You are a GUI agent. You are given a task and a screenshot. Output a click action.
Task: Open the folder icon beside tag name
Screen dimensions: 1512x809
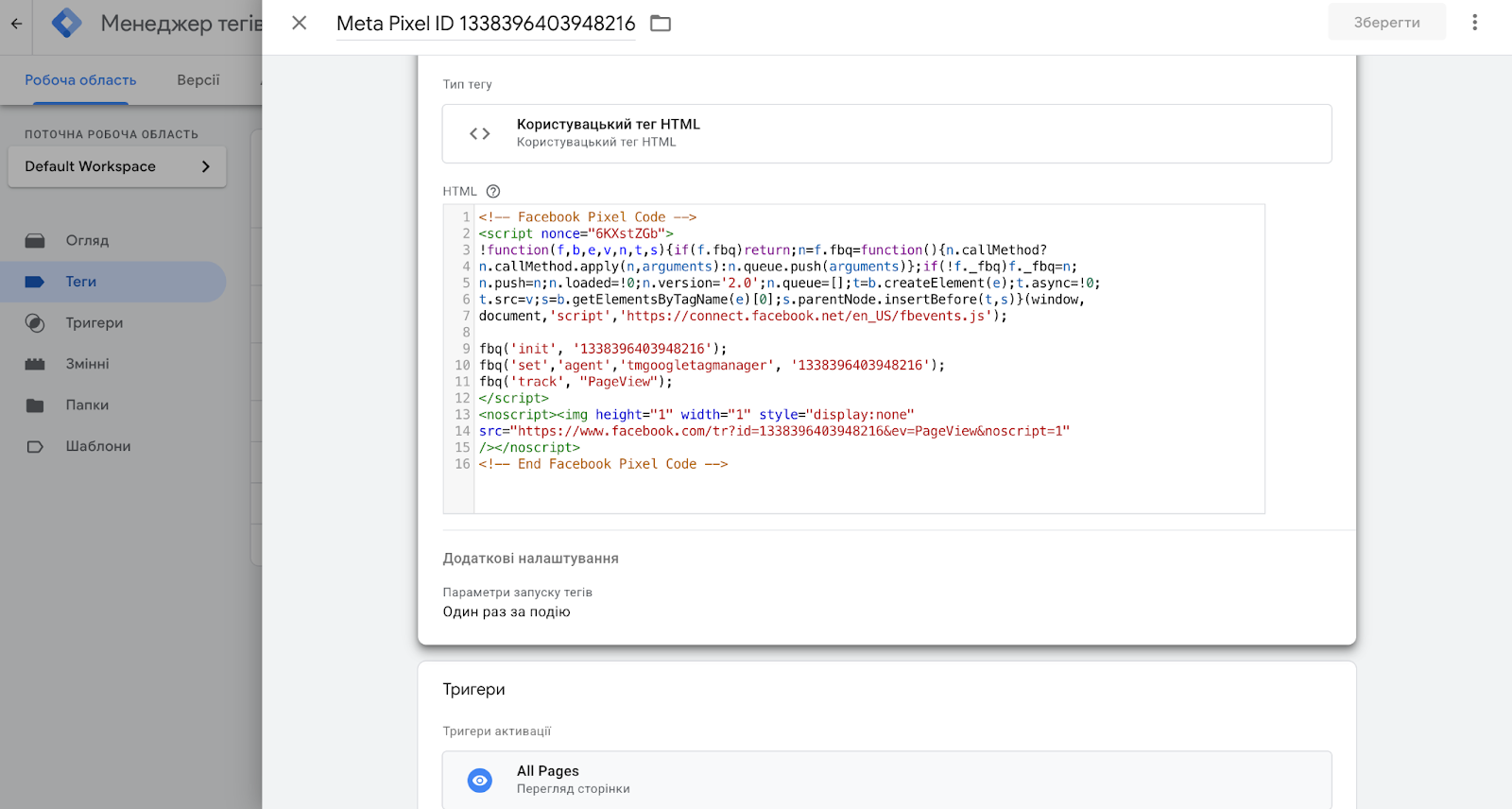(661, 24)
